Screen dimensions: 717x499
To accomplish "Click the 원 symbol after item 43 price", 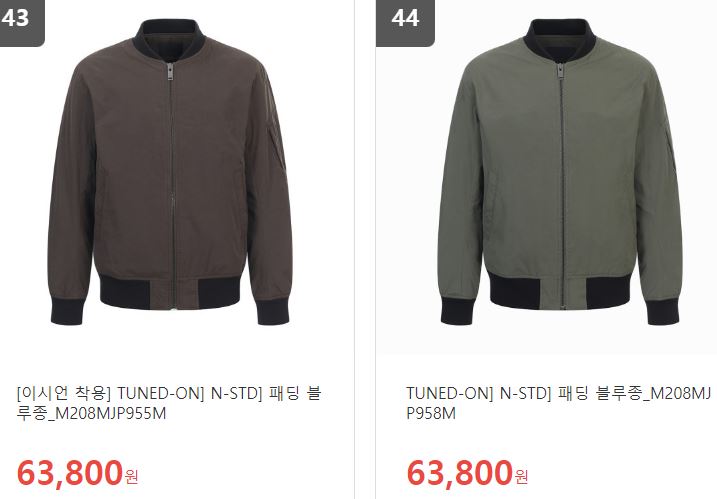I will [x=131, y=477].
